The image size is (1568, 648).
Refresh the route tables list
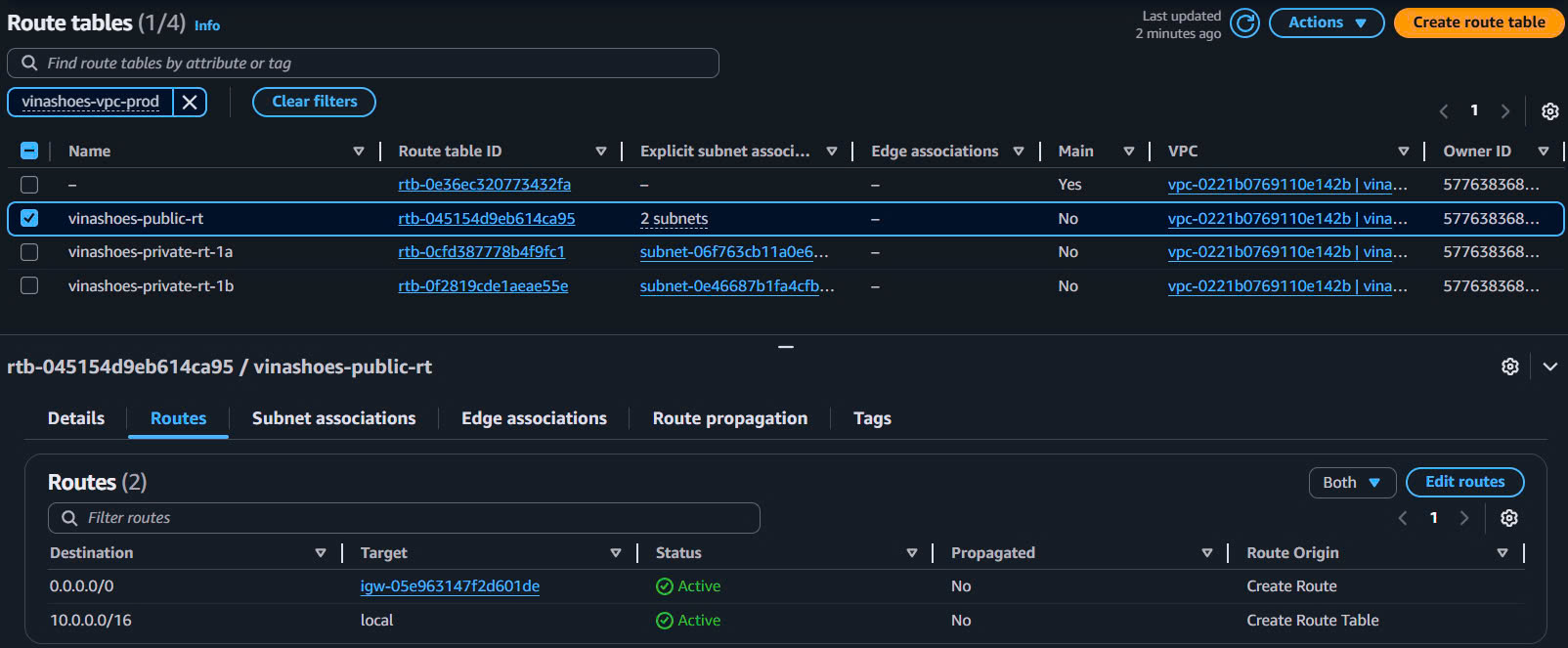(x=1244, y=22)
